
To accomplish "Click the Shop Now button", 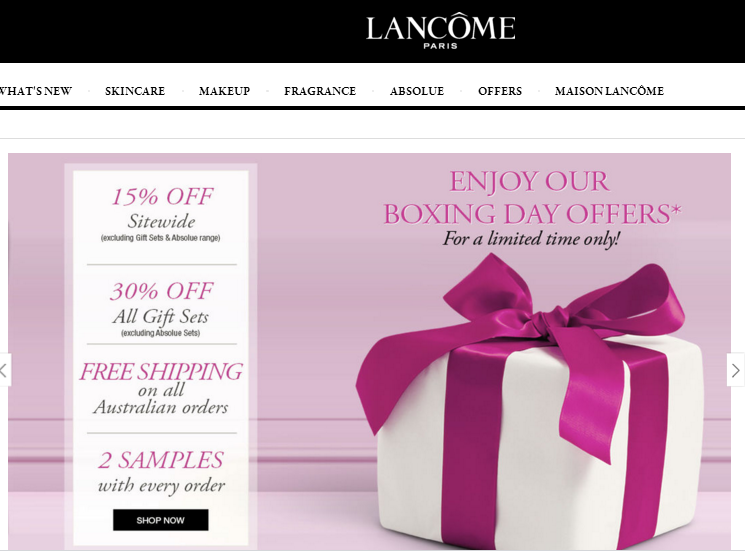I will 161,520.
